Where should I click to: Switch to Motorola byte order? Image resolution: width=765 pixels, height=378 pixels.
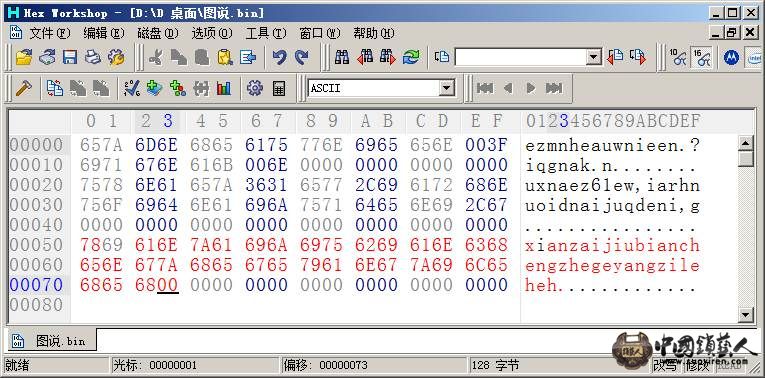(731, 58)
